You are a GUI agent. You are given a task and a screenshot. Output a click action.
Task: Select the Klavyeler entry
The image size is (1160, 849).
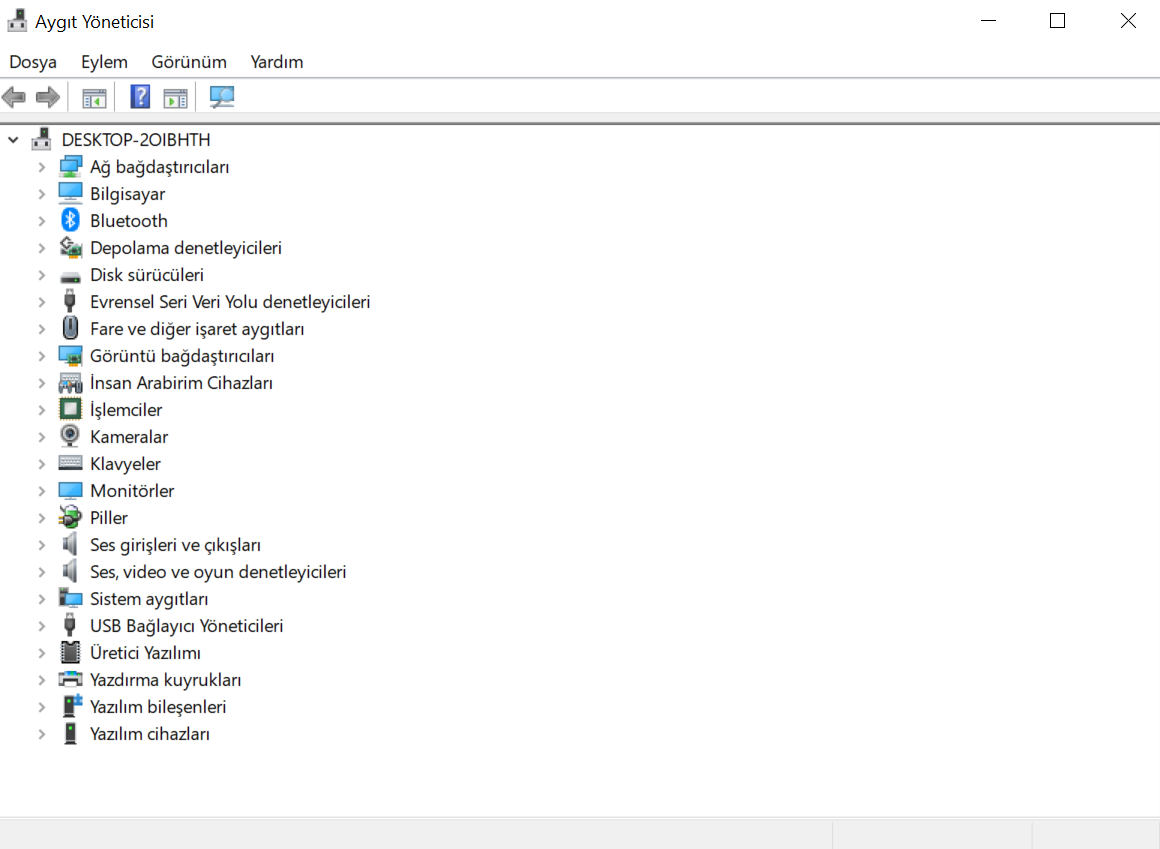coord(125,463)
